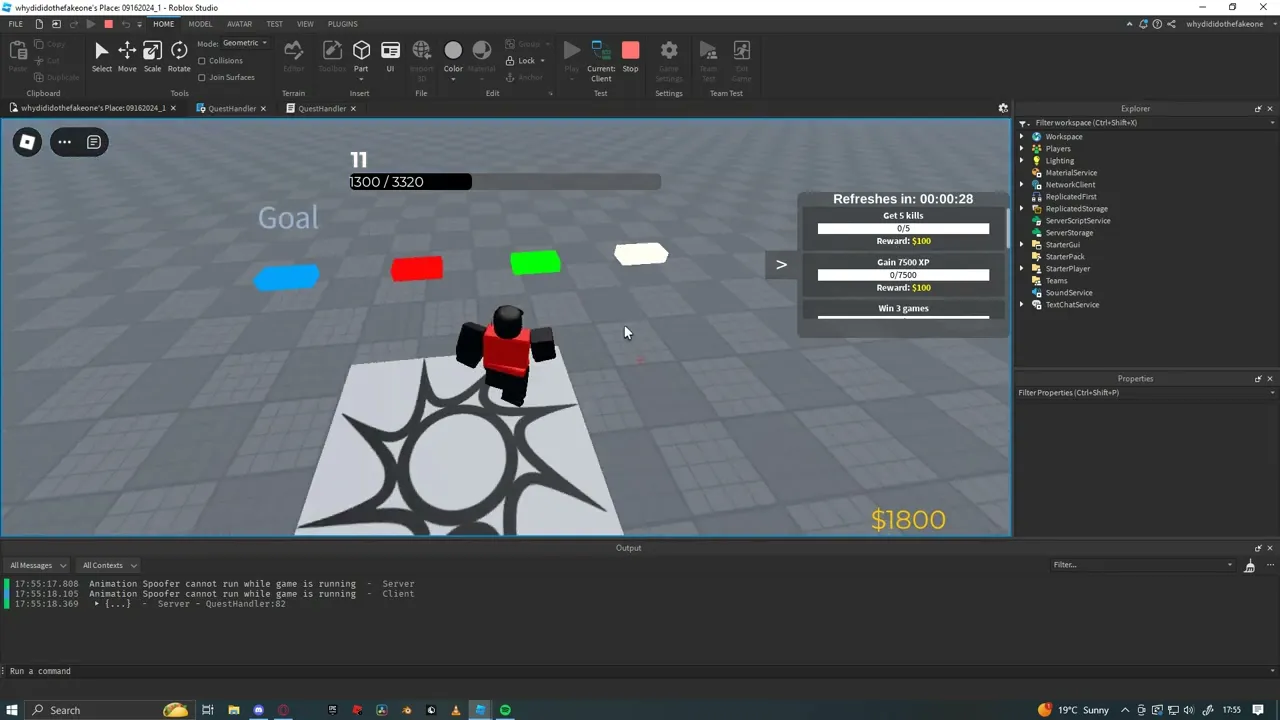The image size is (1280, 720).
Task: Click the red Stop square in the quick access bar
Action: click(x=108, y=24)
